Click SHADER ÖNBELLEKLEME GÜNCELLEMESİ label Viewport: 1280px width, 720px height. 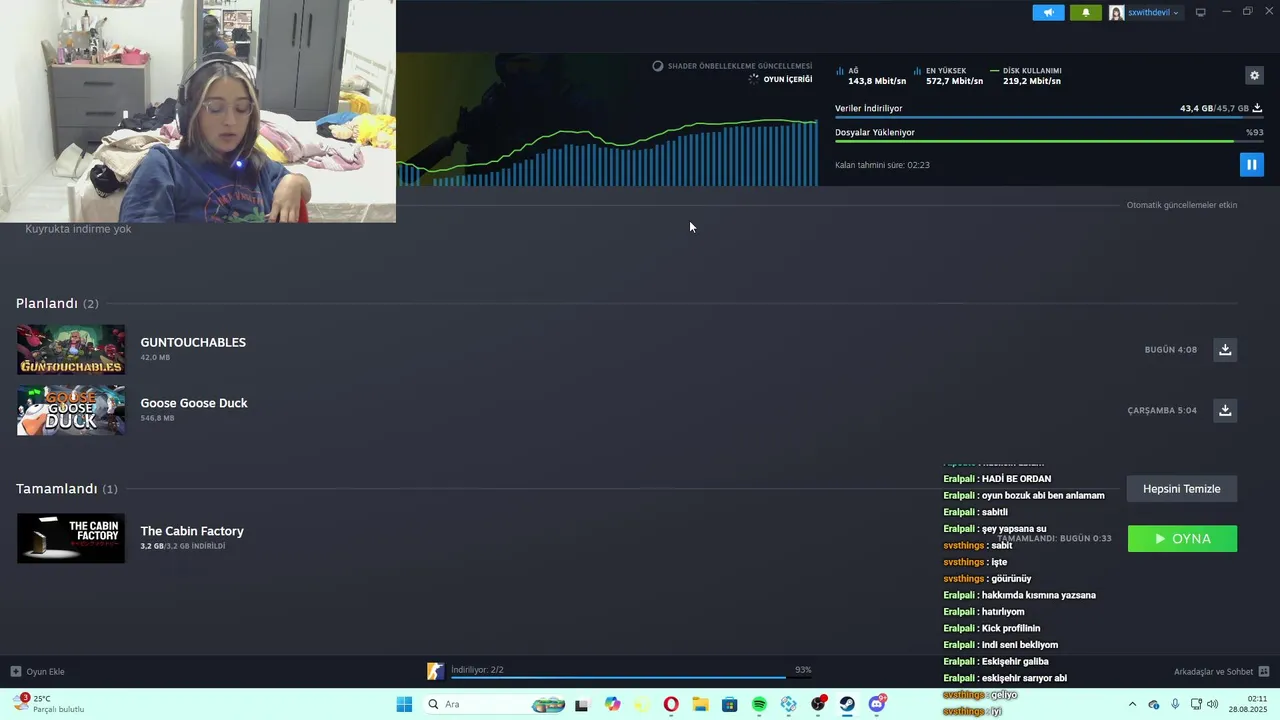[x=740, y=66]
